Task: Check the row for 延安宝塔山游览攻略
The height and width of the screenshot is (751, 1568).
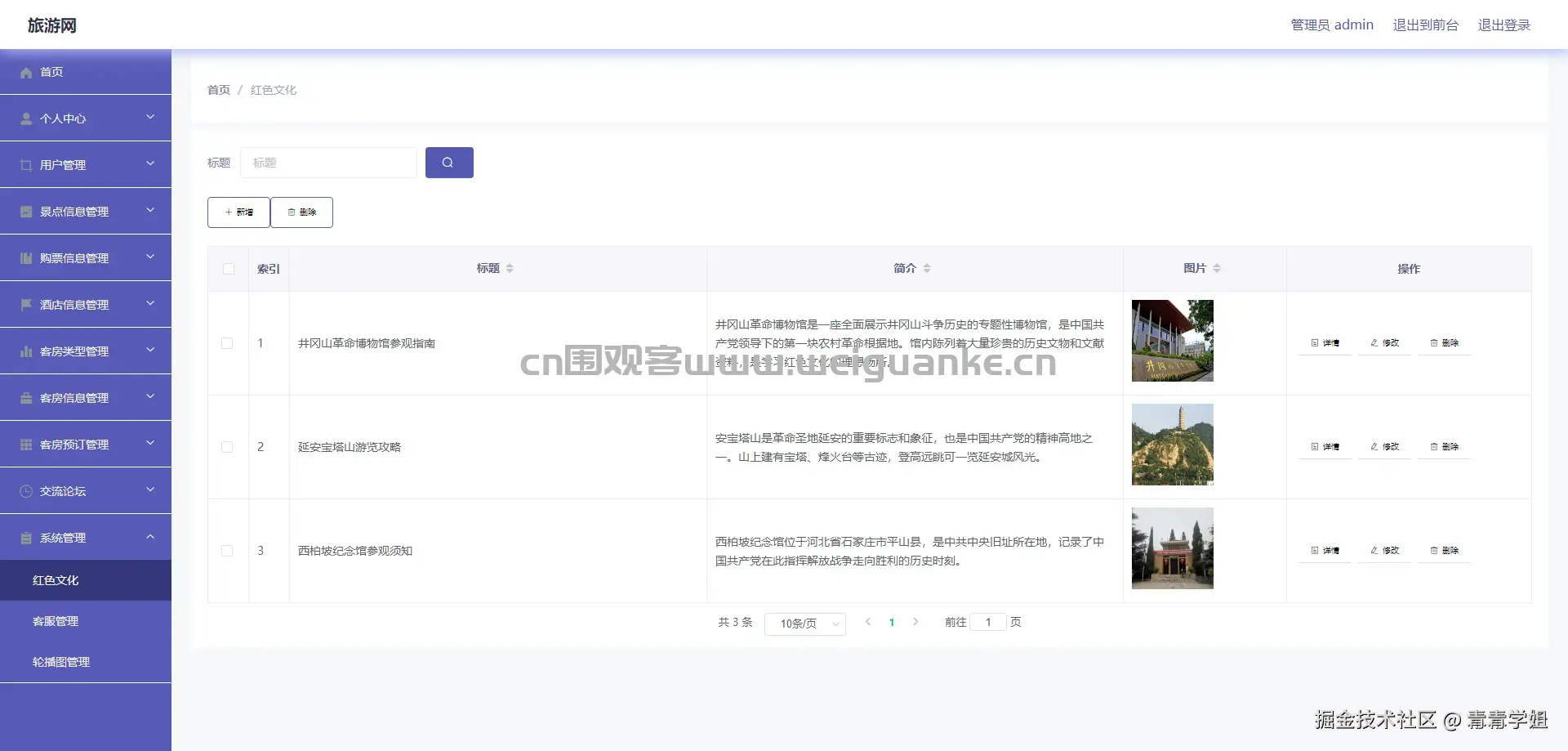Action: point(227,447)
